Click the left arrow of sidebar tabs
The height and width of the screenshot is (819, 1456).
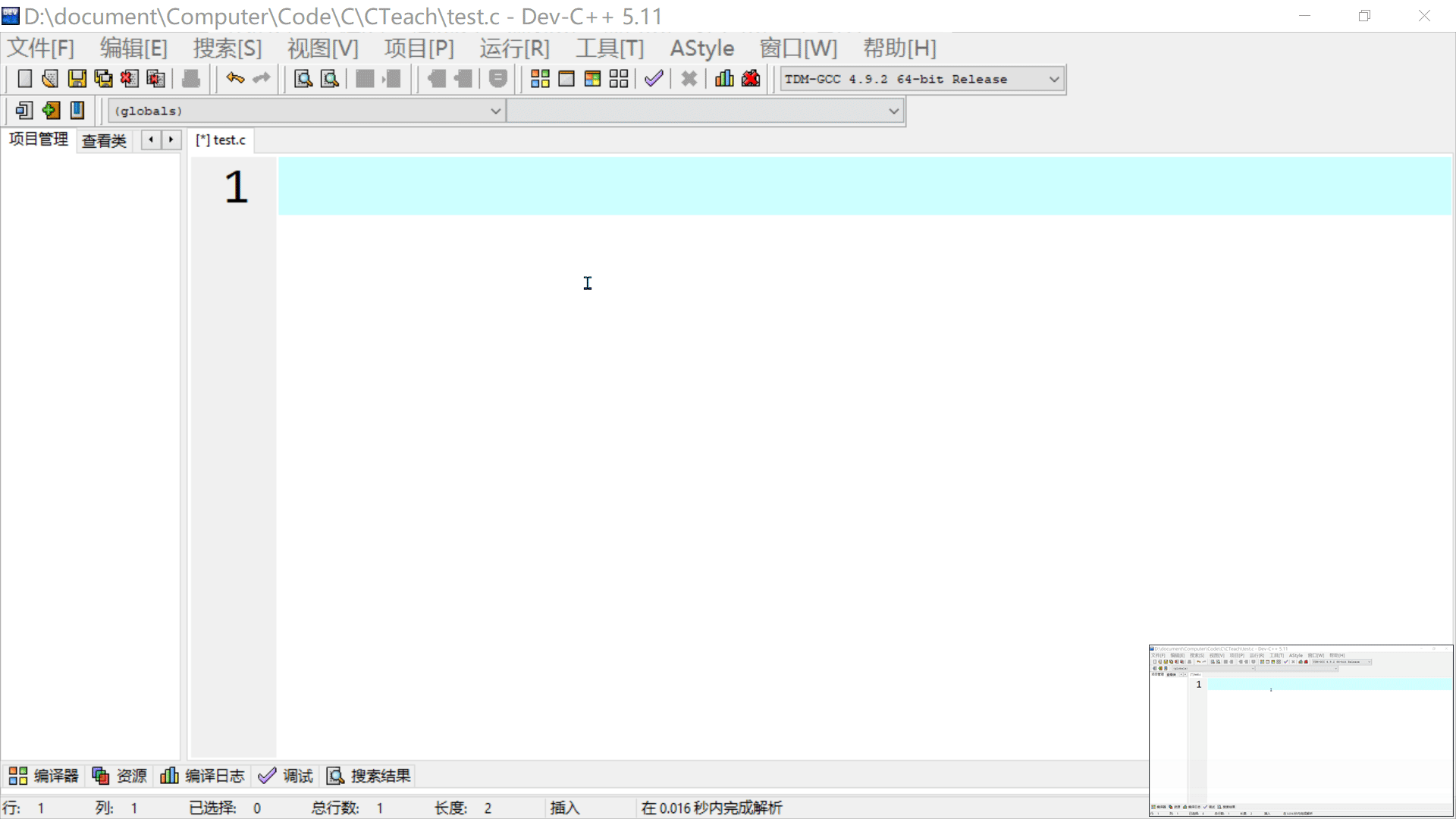(151, 140)
